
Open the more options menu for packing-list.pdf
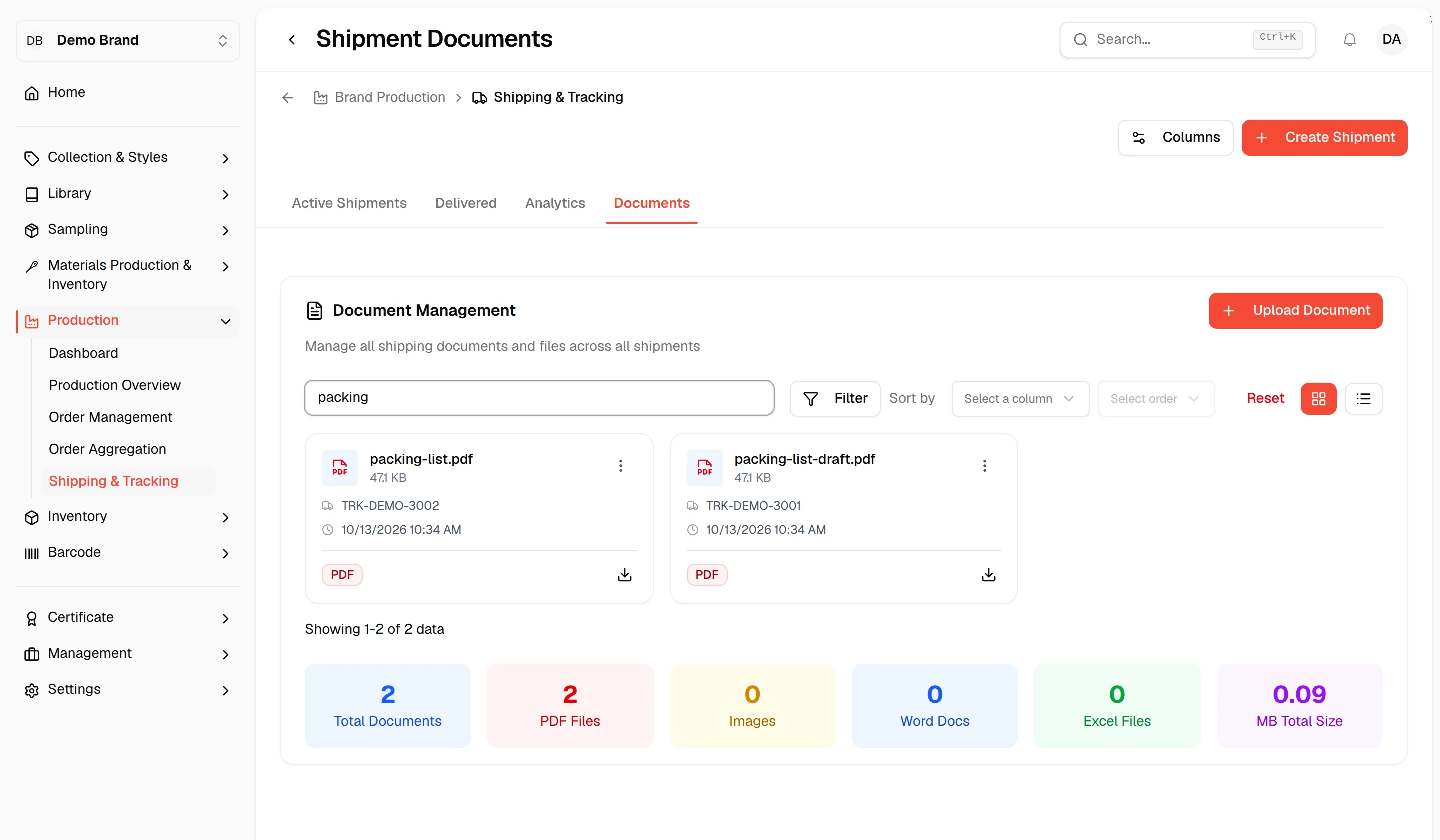620,465
